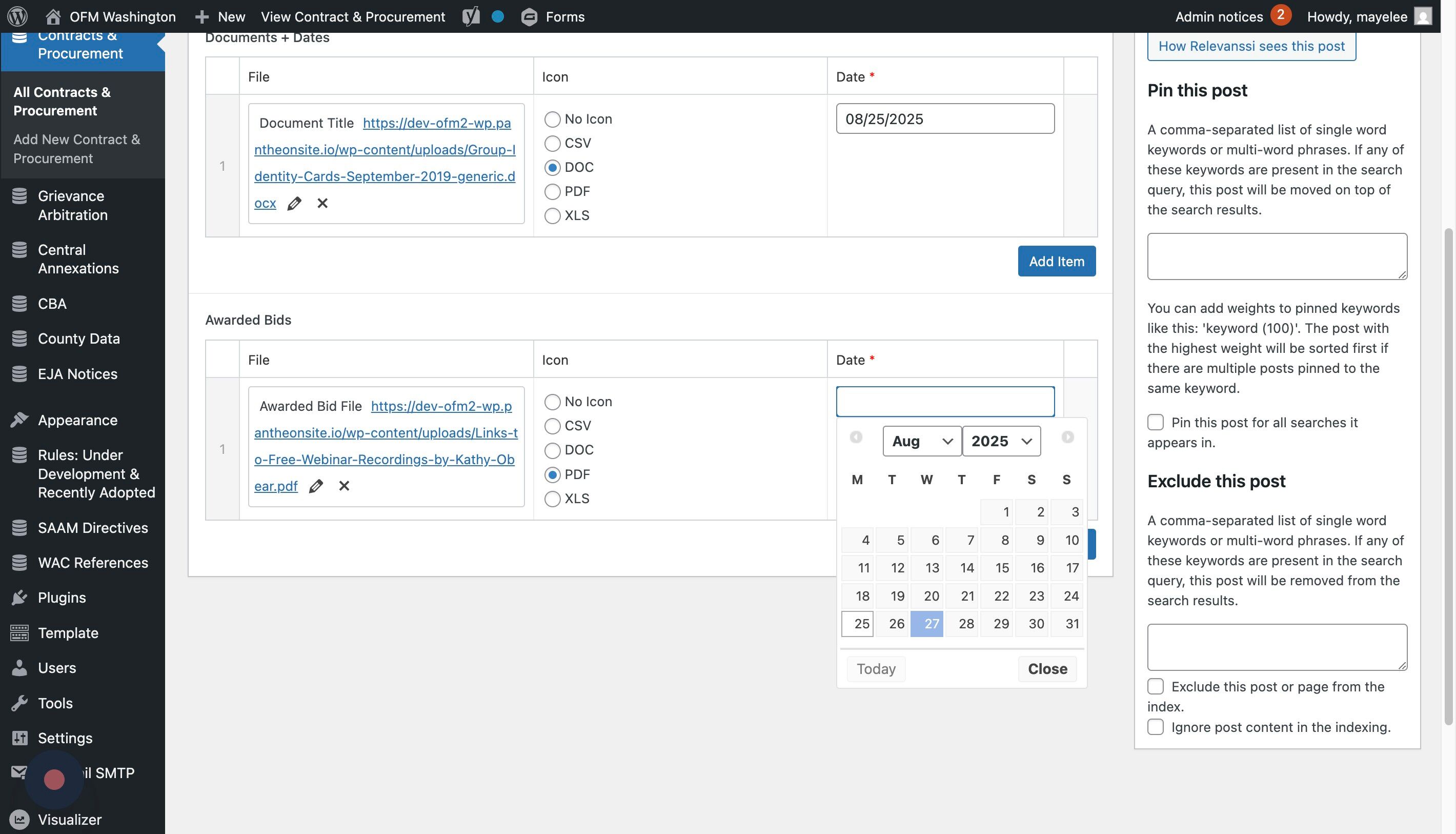The height and width of the screenshot is (834, 1456).
Task: Enable Pin this post for all searches
Action: point(1156,422)
